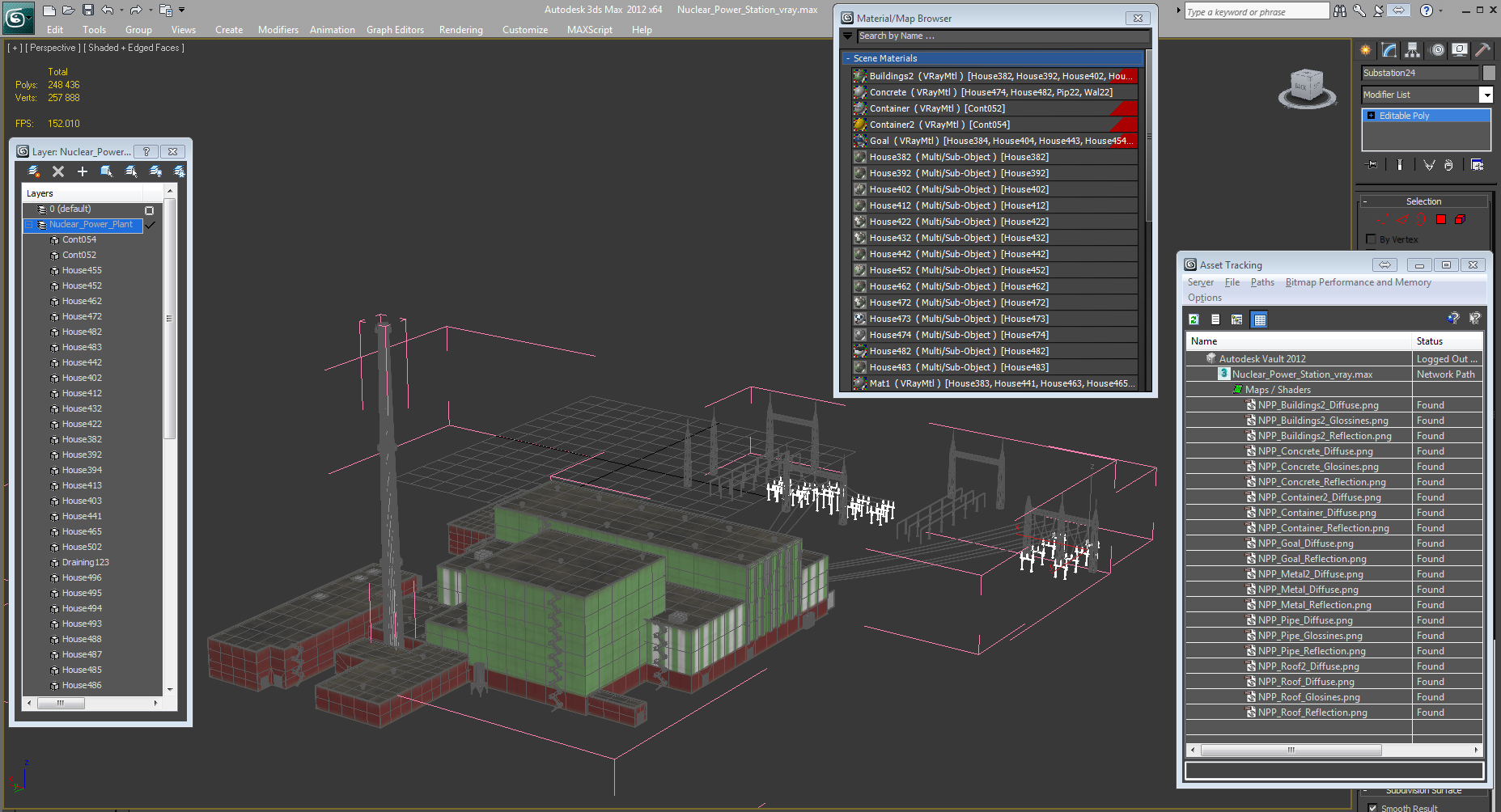Click Shaded + Edged Faces viewport label
This screenshot has width=1501, height=812.
(134, 48)
